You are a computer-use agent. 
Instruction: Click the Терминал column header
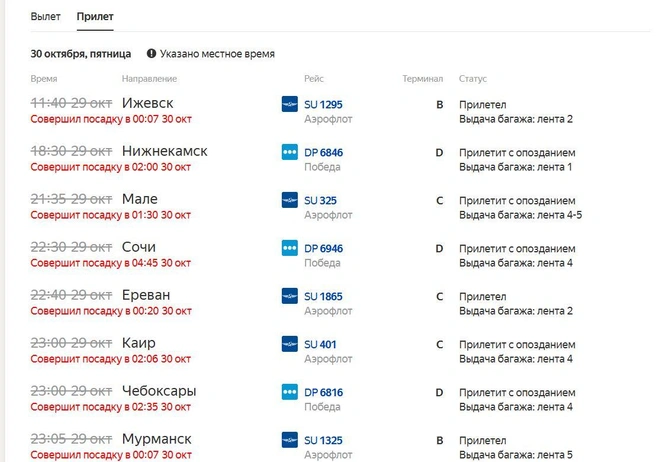point(423,79)
